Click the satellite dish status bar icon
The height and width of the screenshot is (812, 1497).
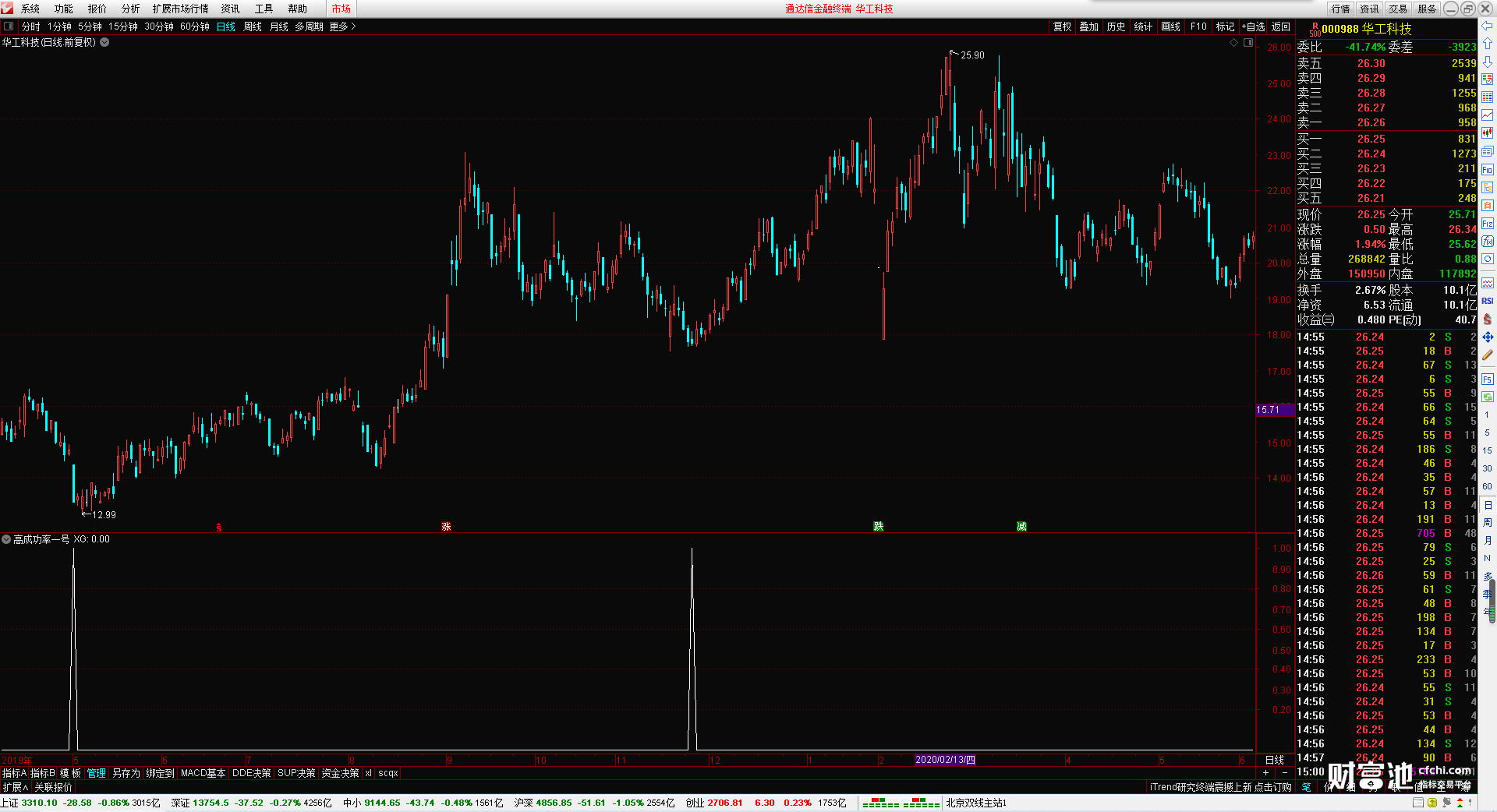[x=1446, y=803]
